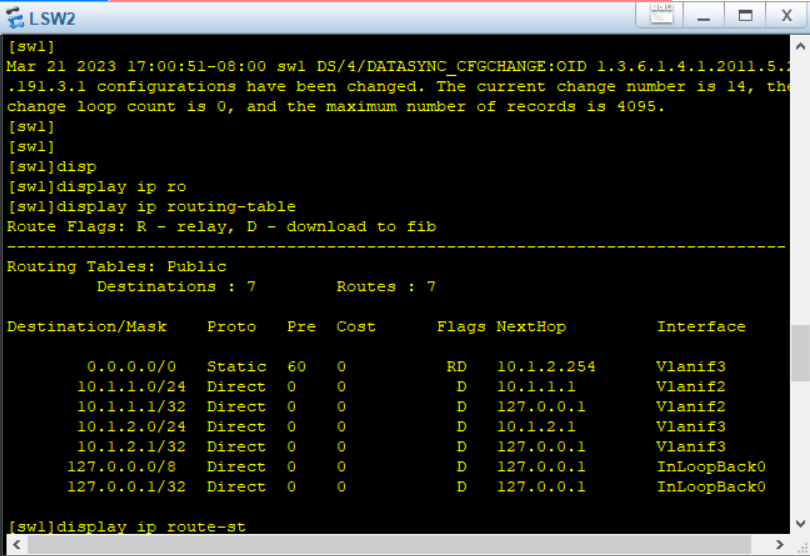The height and width of the screenshot is (556, 810).
Task: Click the Cost column header
Action: [356, 327]
